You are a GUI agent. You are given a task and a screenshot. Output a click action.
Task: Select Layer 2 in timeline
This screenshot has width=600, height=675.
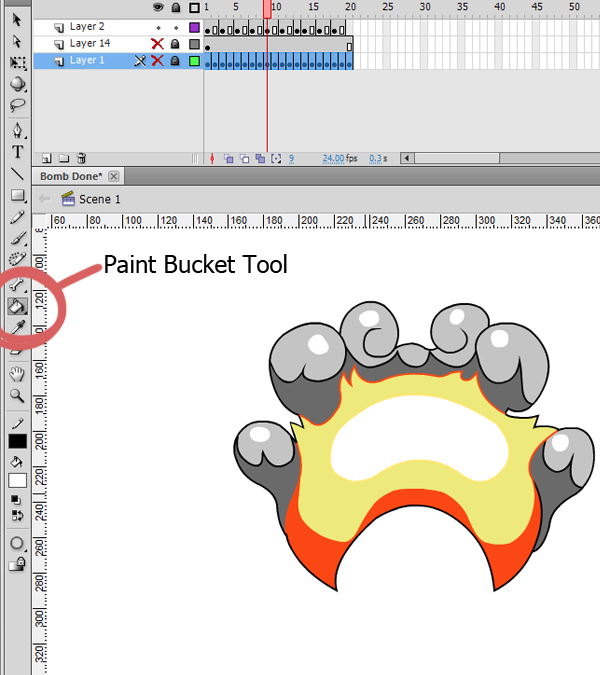pyautogui.click(x=87, y=27)
